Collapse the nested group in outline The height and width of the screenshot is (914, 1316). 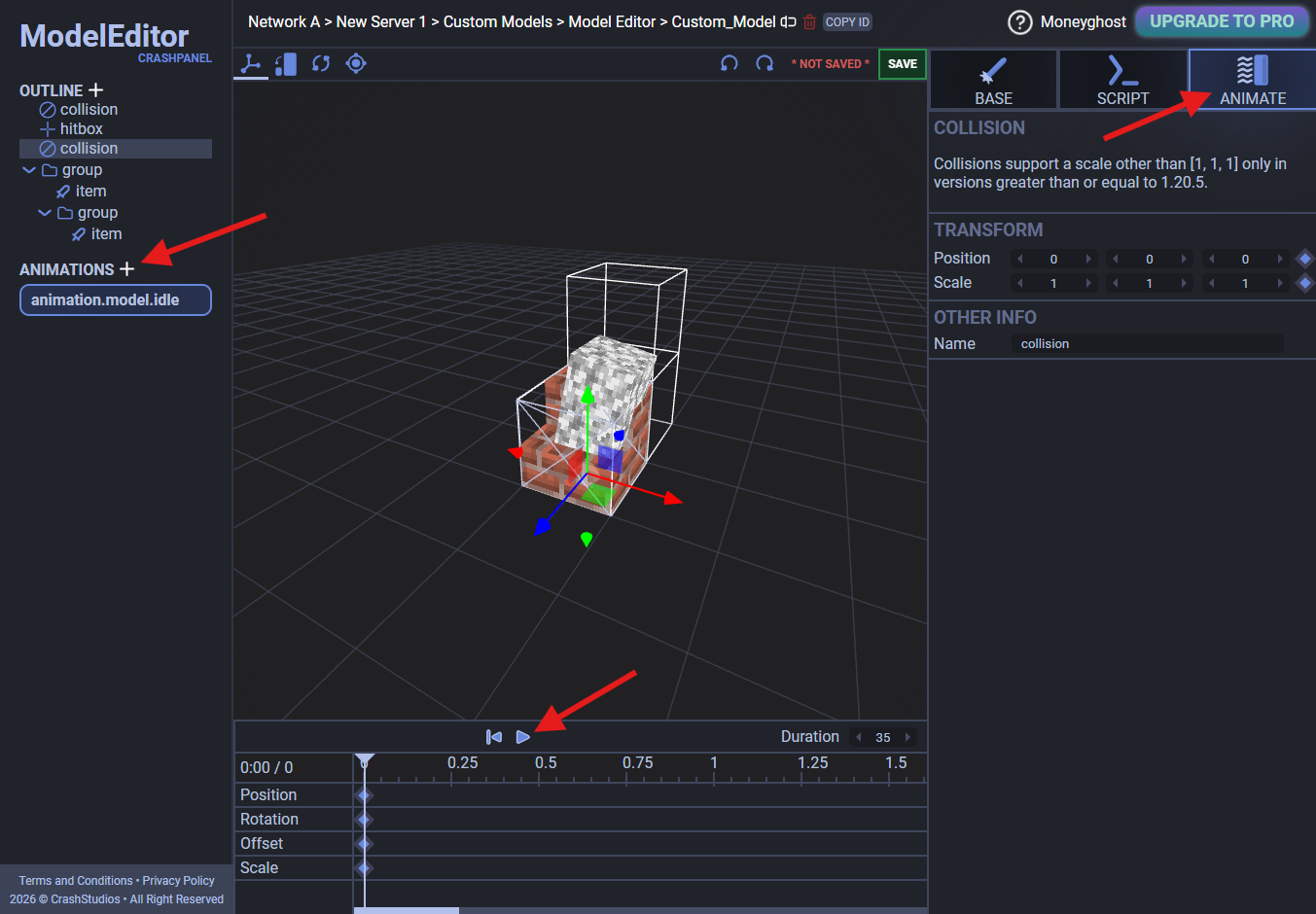click(45, 213)
